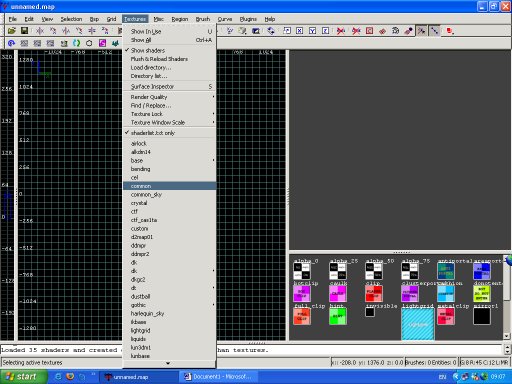The width and height of the screenshot is (512, 384).
Task: Click the blue circular arrow plugin icon
Action: 12,43
